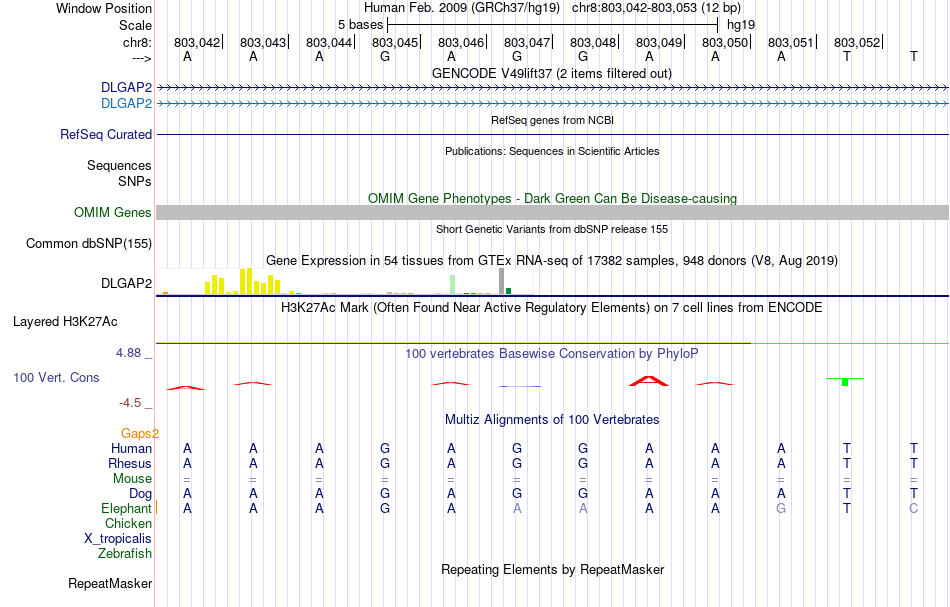Click the Elephant row G base under 803,051

point(781,508)
